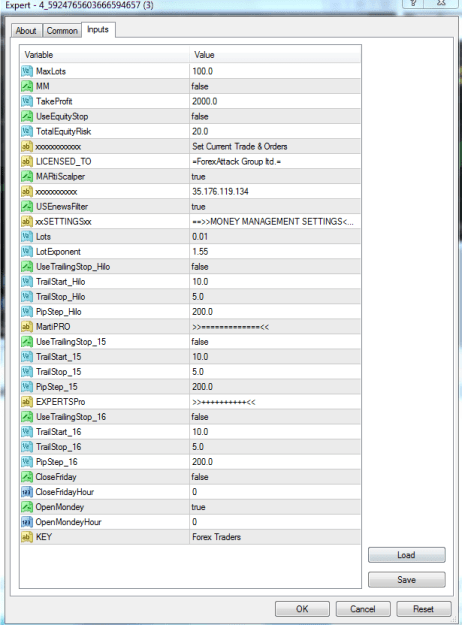Viewport: 462px width, 625px height.
Task: Click the Reset button
Action: (x=424, y=609)
